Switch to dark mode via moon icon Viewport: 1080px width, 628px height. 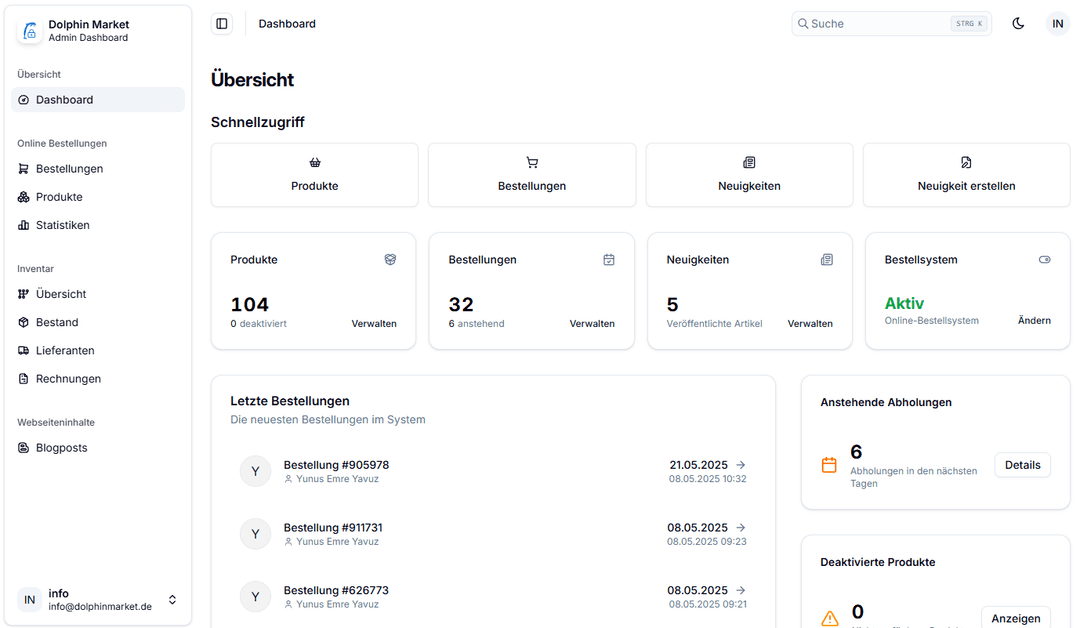1018,23
